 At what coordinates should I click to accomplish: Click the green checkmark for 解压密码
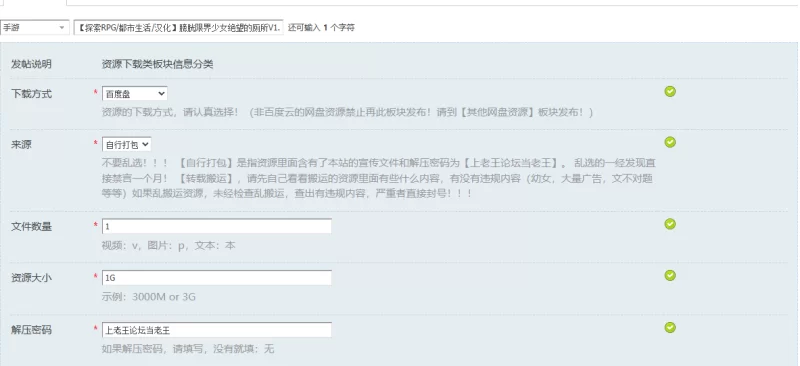670,327
